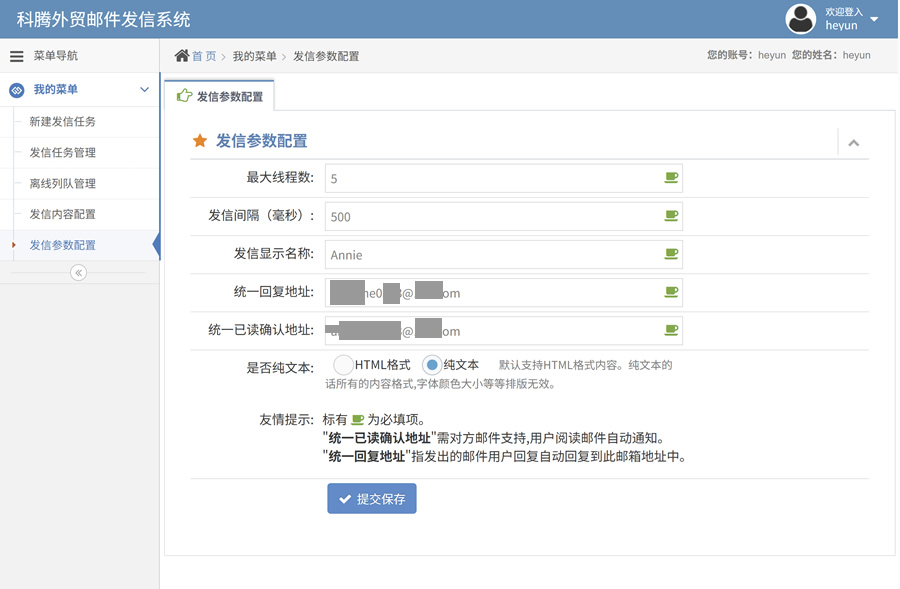
Task: Open the heyun user dropdown arrow
Action: pyautogui.click(x=874, y=20)
